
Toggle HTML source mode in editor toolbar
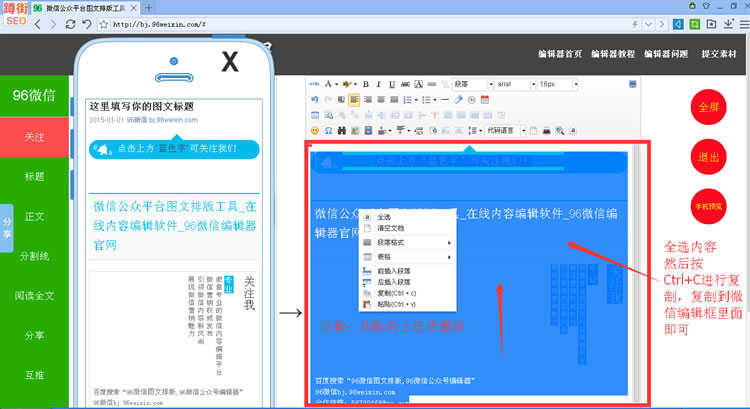coord(314,84)
